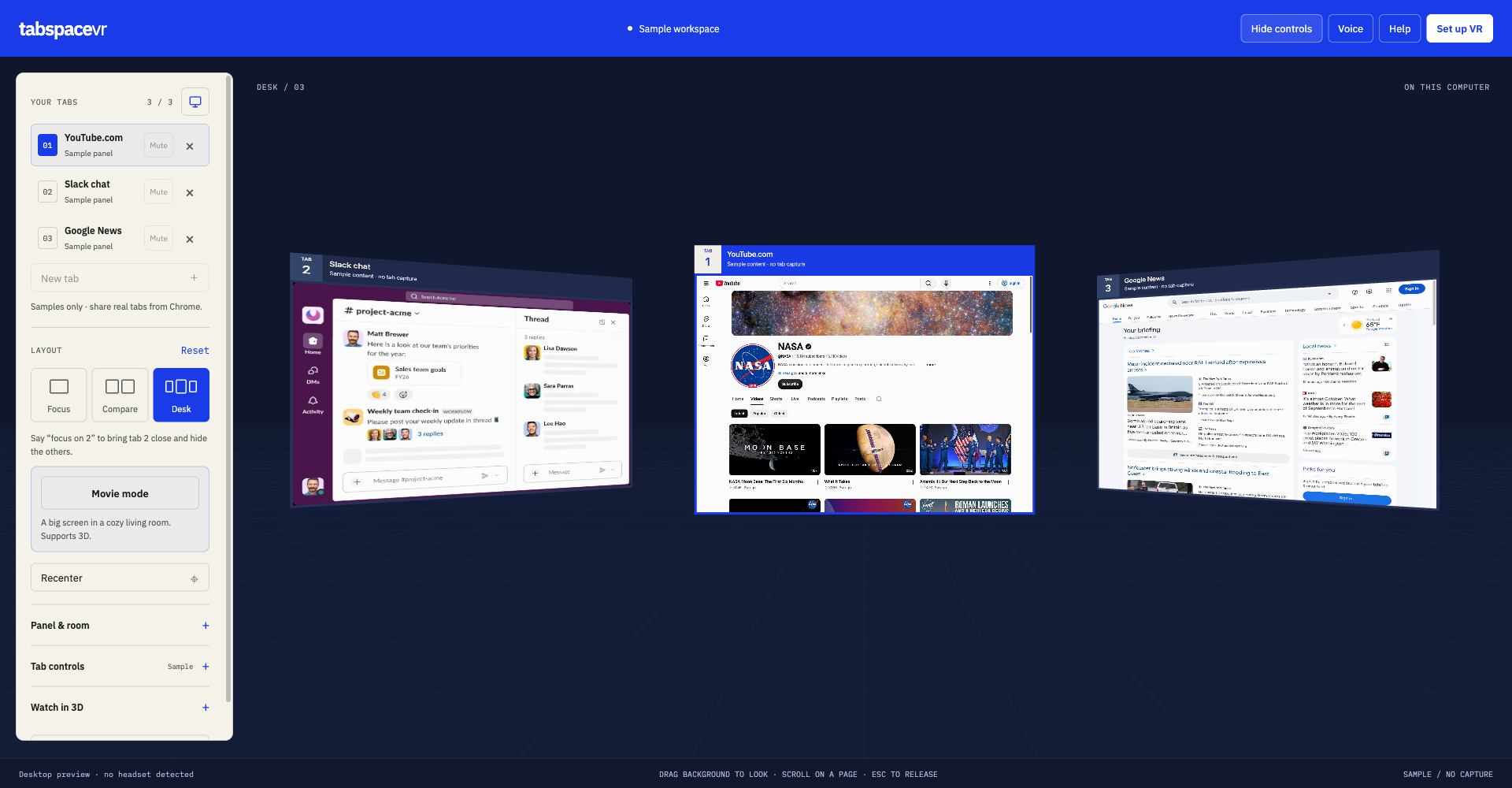The width and height of the screenshot is (1512, 788).
Task: Open YouTube hamburger menu in tab 1 panel
Action: pos(706,283)
